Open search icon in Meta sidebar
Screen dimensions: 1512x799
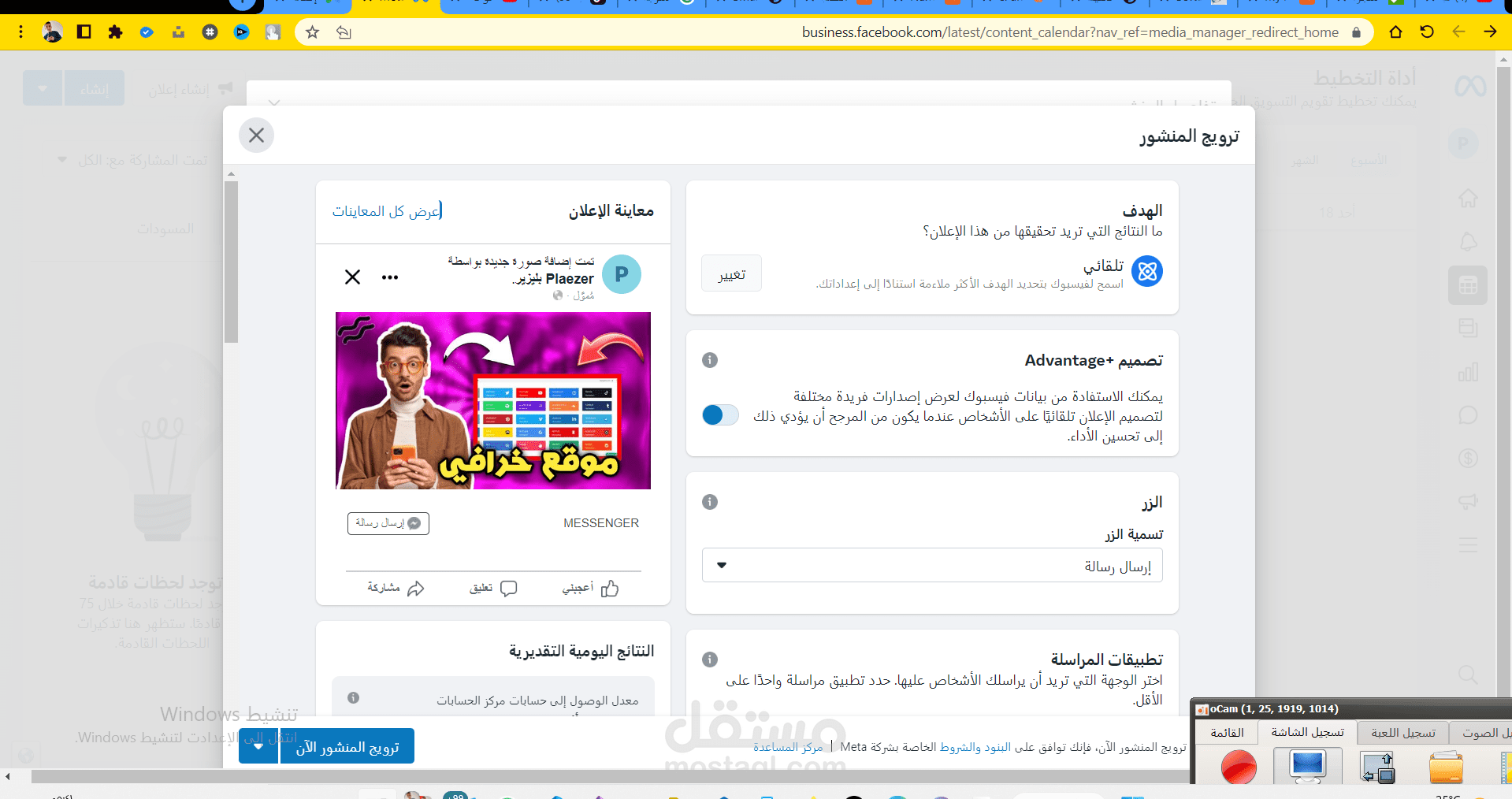coord(1468,675)
